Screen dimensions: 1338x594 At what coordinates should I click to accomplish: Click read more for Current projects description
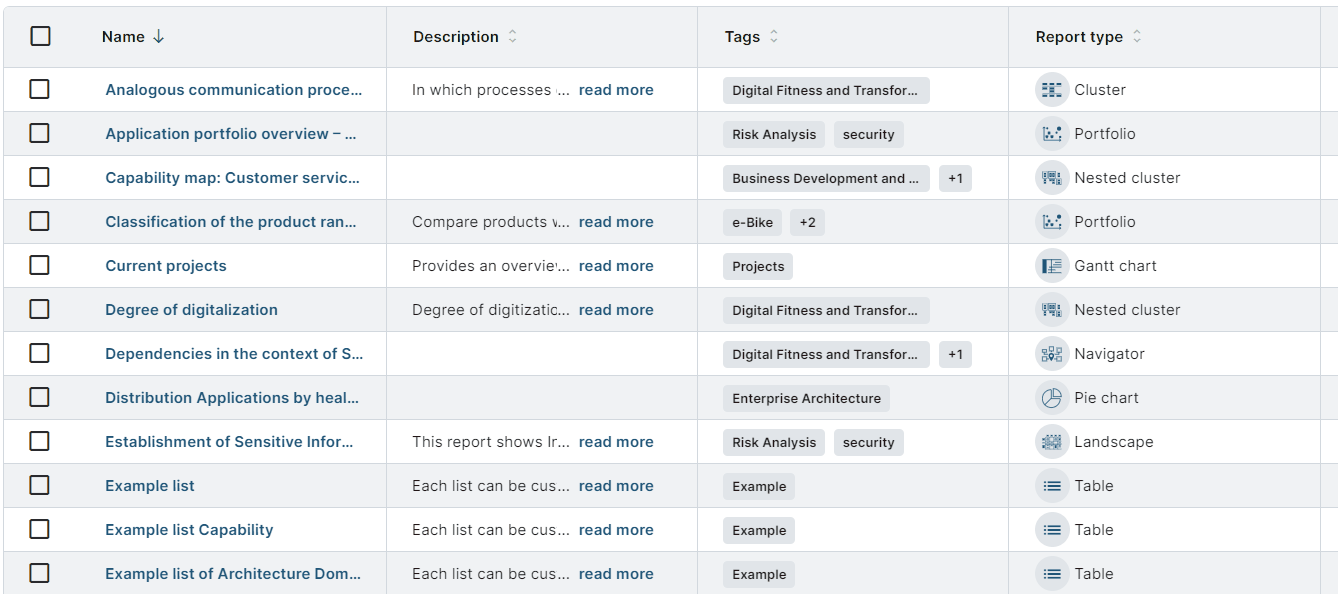616,266
